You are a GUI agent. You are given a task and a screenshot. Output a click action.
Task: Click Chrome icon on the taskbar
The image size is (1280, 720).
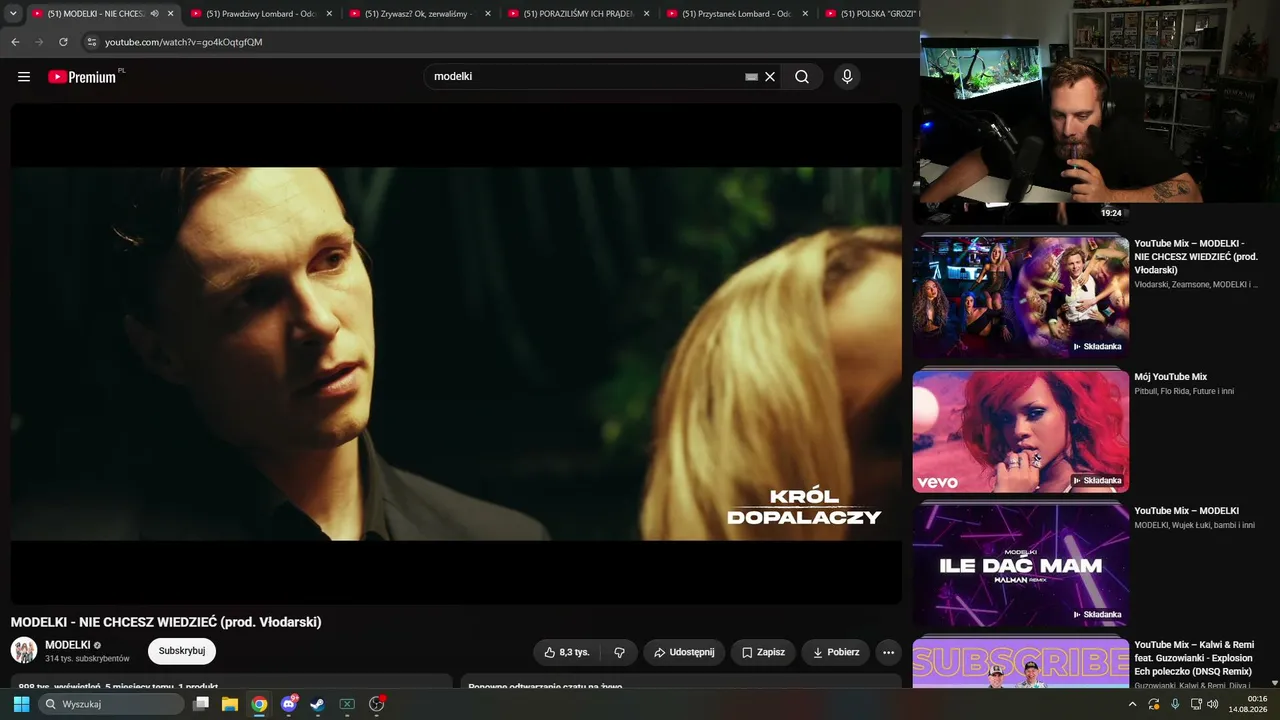click(x=259, y=704)
